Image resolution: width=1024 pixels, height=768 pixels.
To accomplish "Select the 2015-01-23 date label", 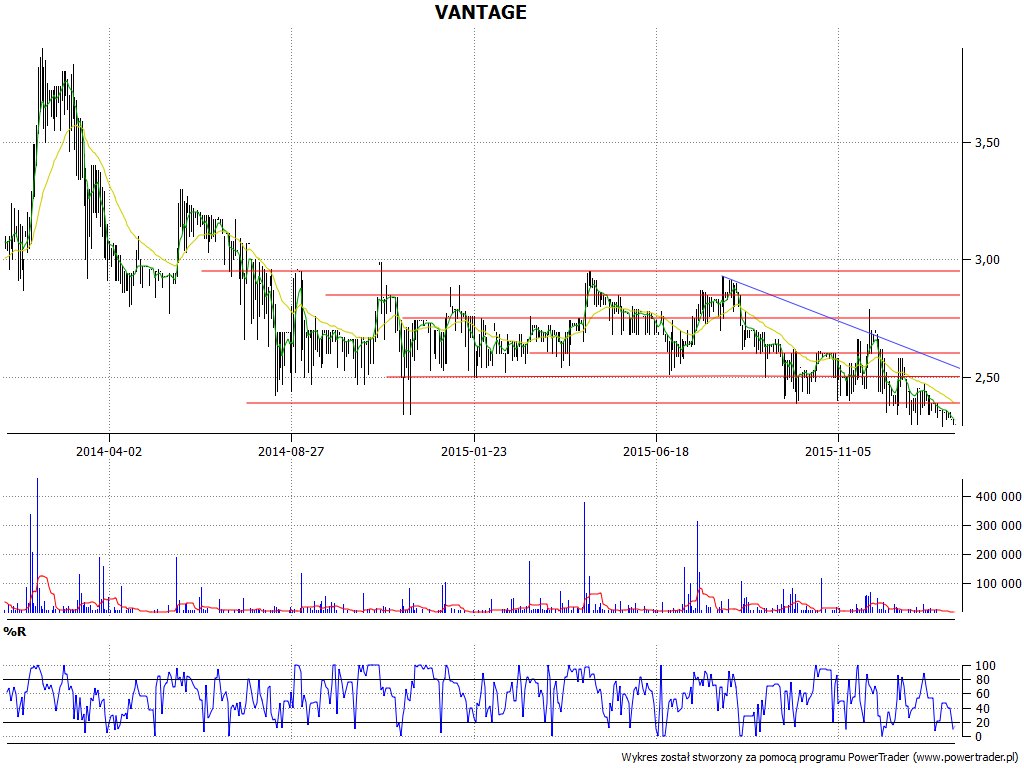I will pos(473,451).
